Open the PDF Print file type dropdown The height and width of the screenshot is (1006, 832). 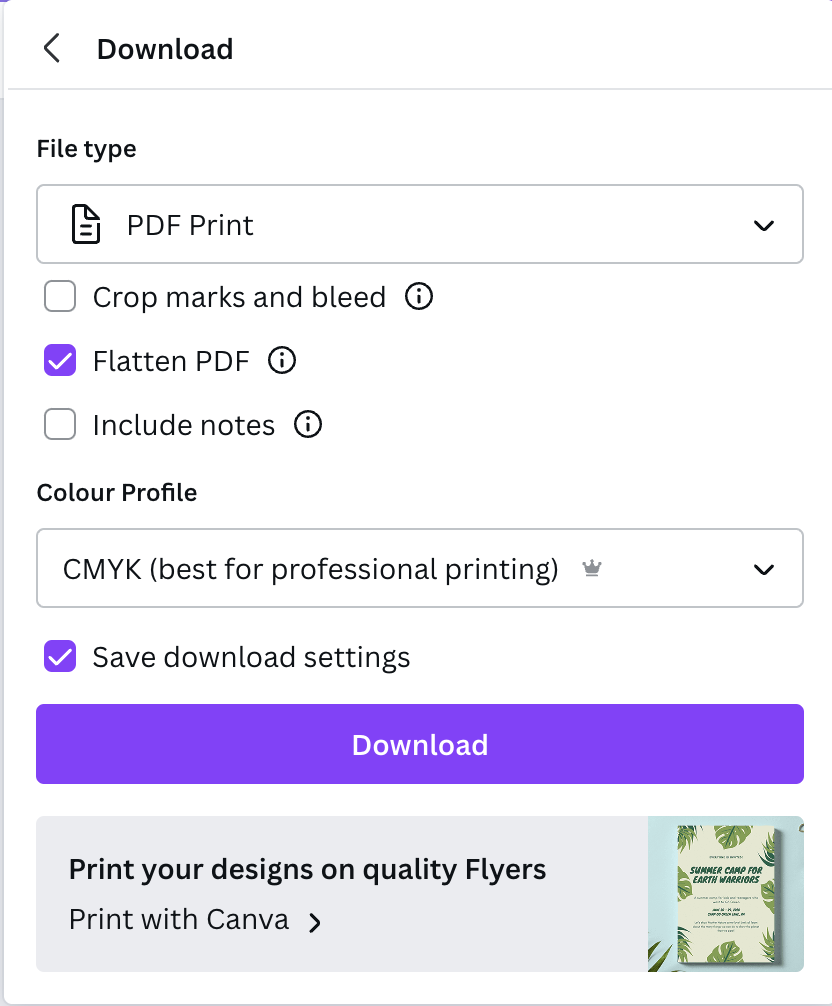pyautogui.click(x=420, y=224)
